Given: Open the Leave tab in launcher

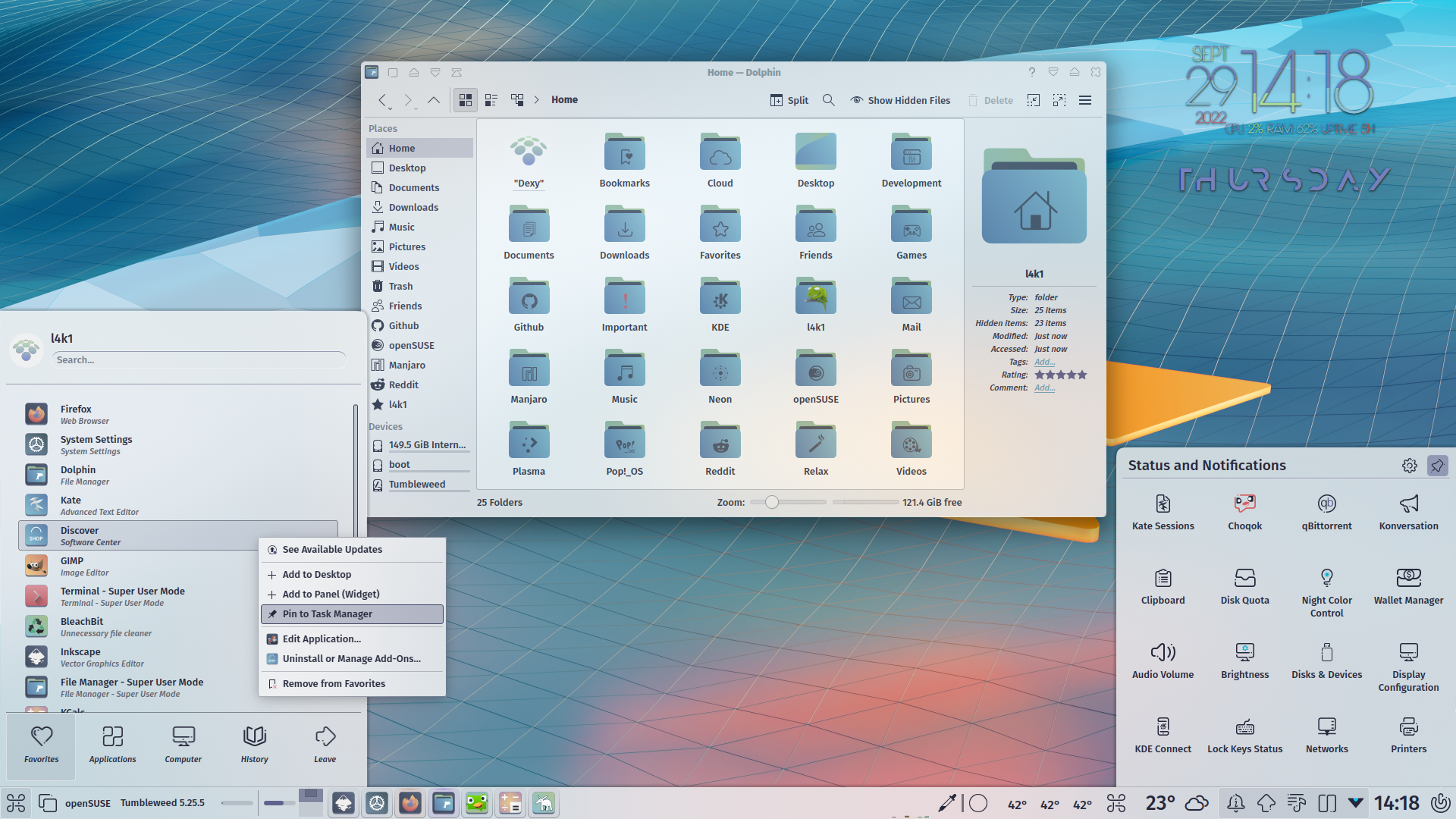Looking at the screenshot, I should (325, 745).
